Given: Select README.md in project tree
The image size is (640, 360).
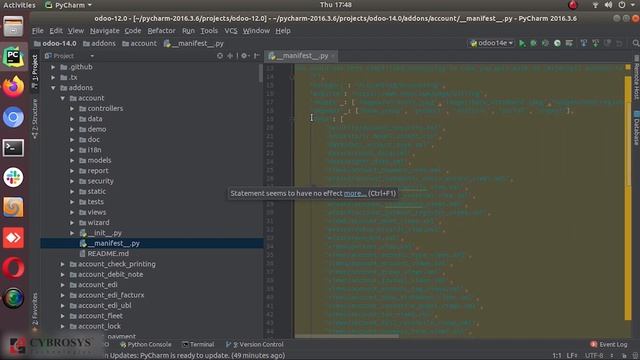Looking at the screenshot, I should click(108, 253).
